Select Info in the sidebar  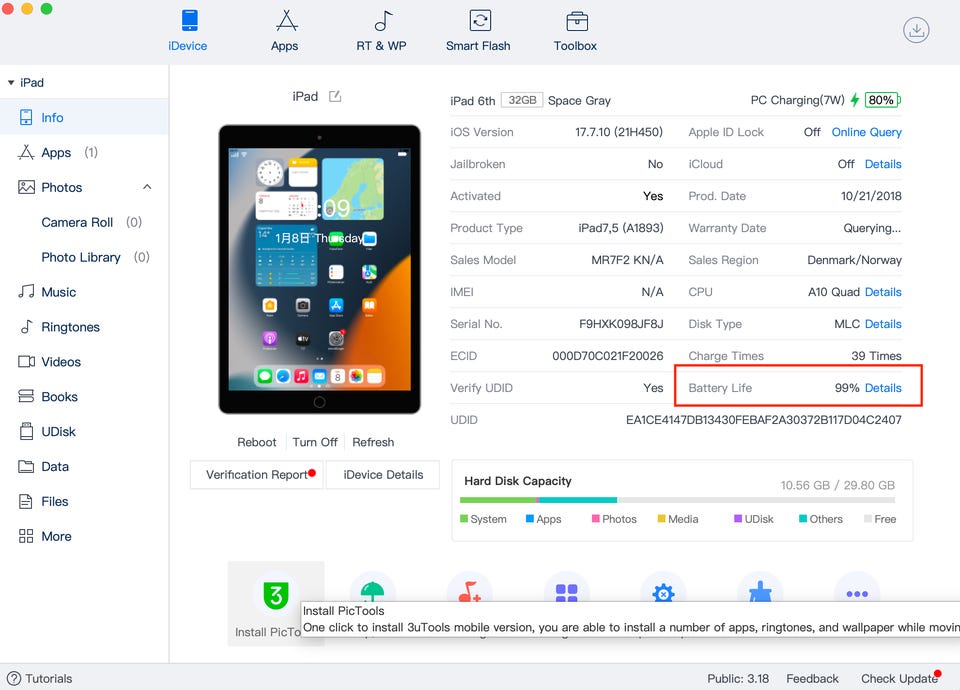84,118
